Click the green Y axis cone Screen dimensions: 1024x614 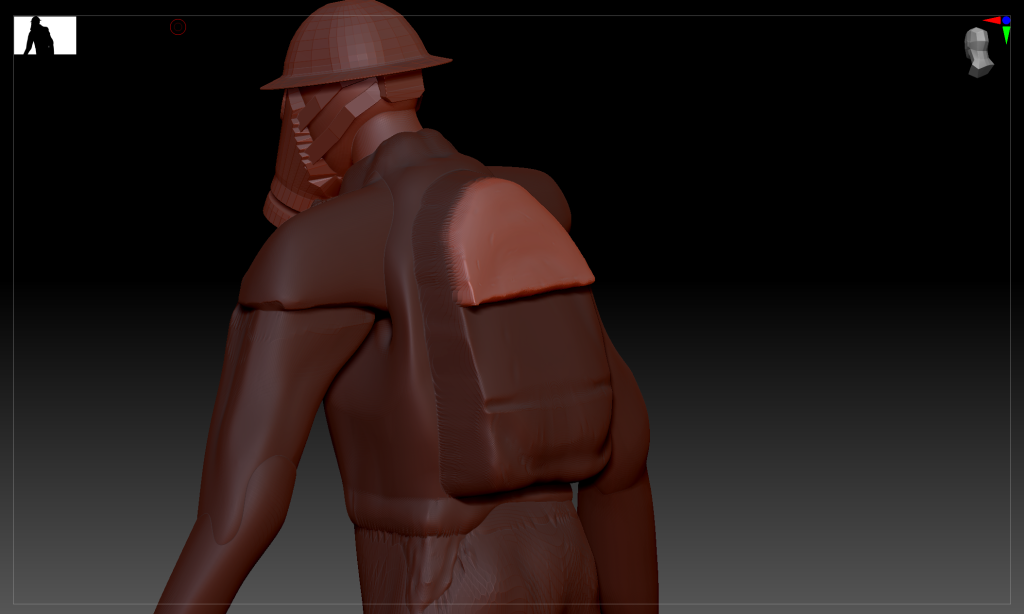click(1006, 35)
